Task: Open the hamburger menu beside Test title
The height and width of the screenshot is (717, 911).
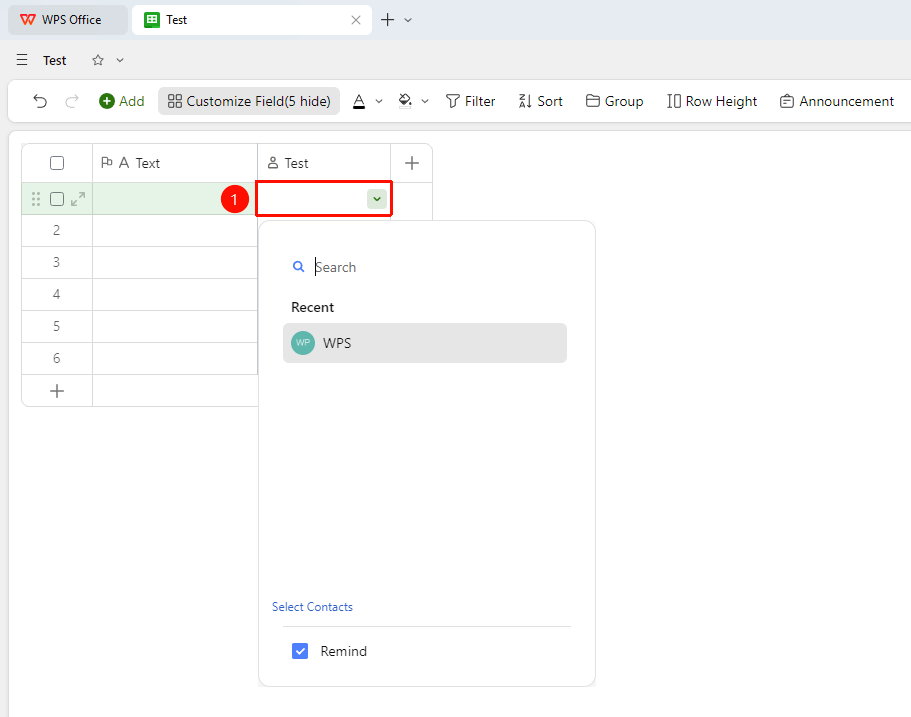Action: click(x=22, y=60)
